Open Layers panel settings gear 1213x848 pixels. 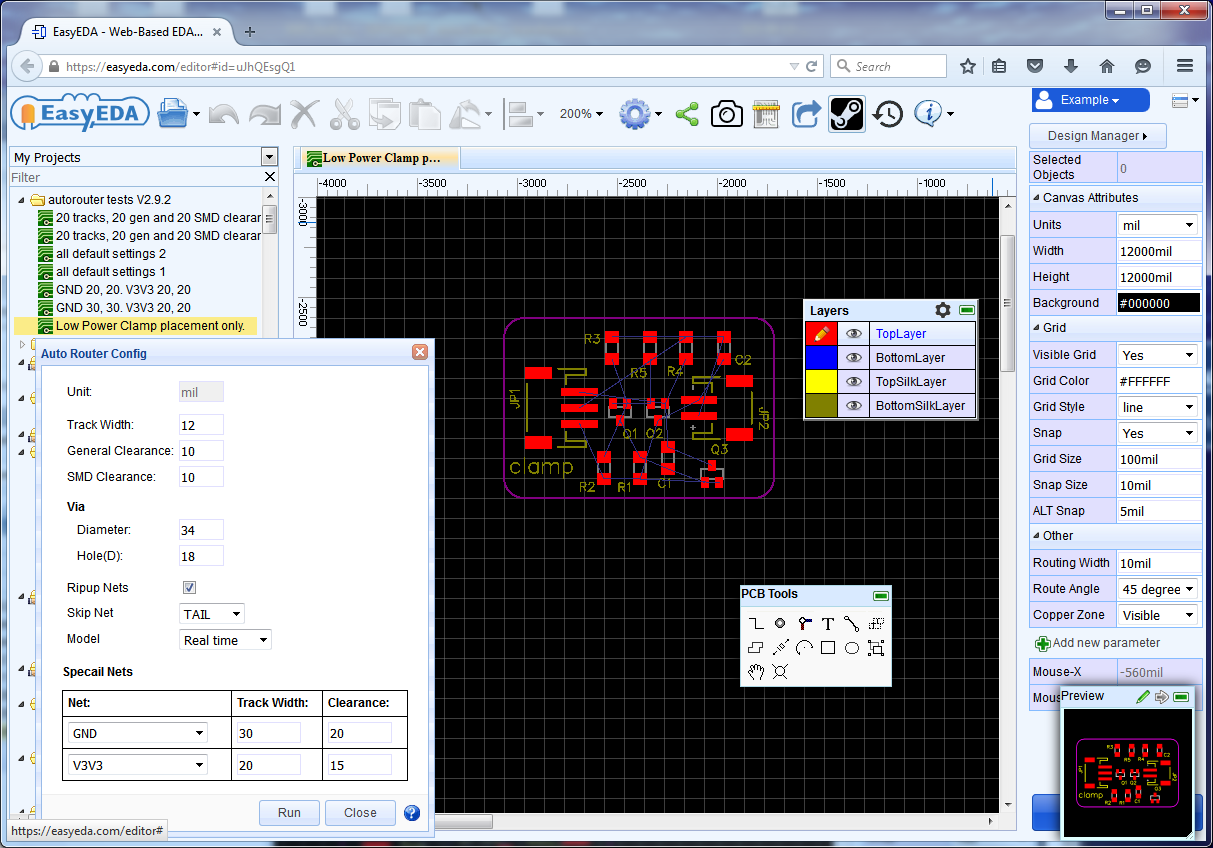[942, 311]
